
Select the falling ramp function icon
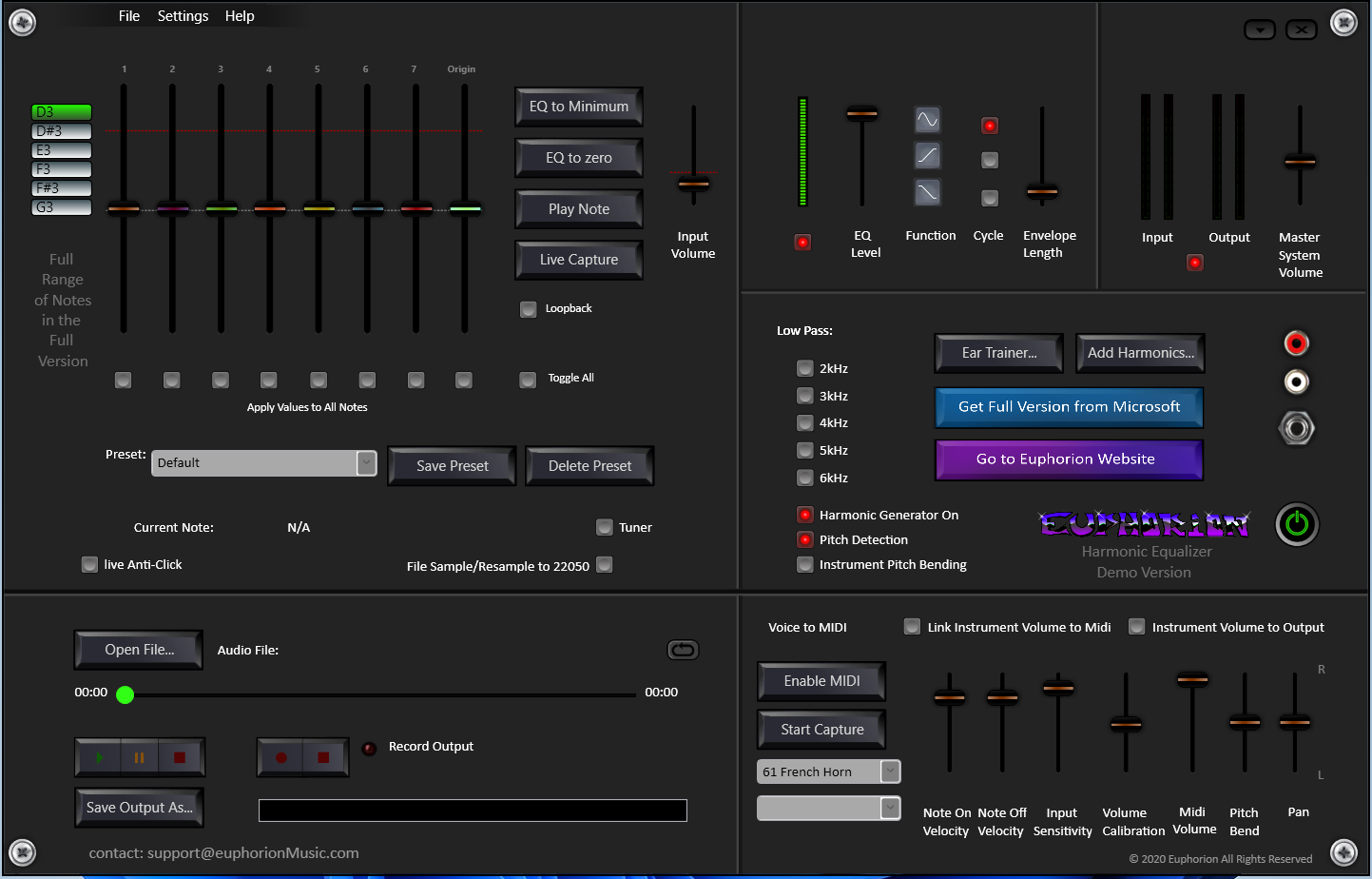(926, 191)
